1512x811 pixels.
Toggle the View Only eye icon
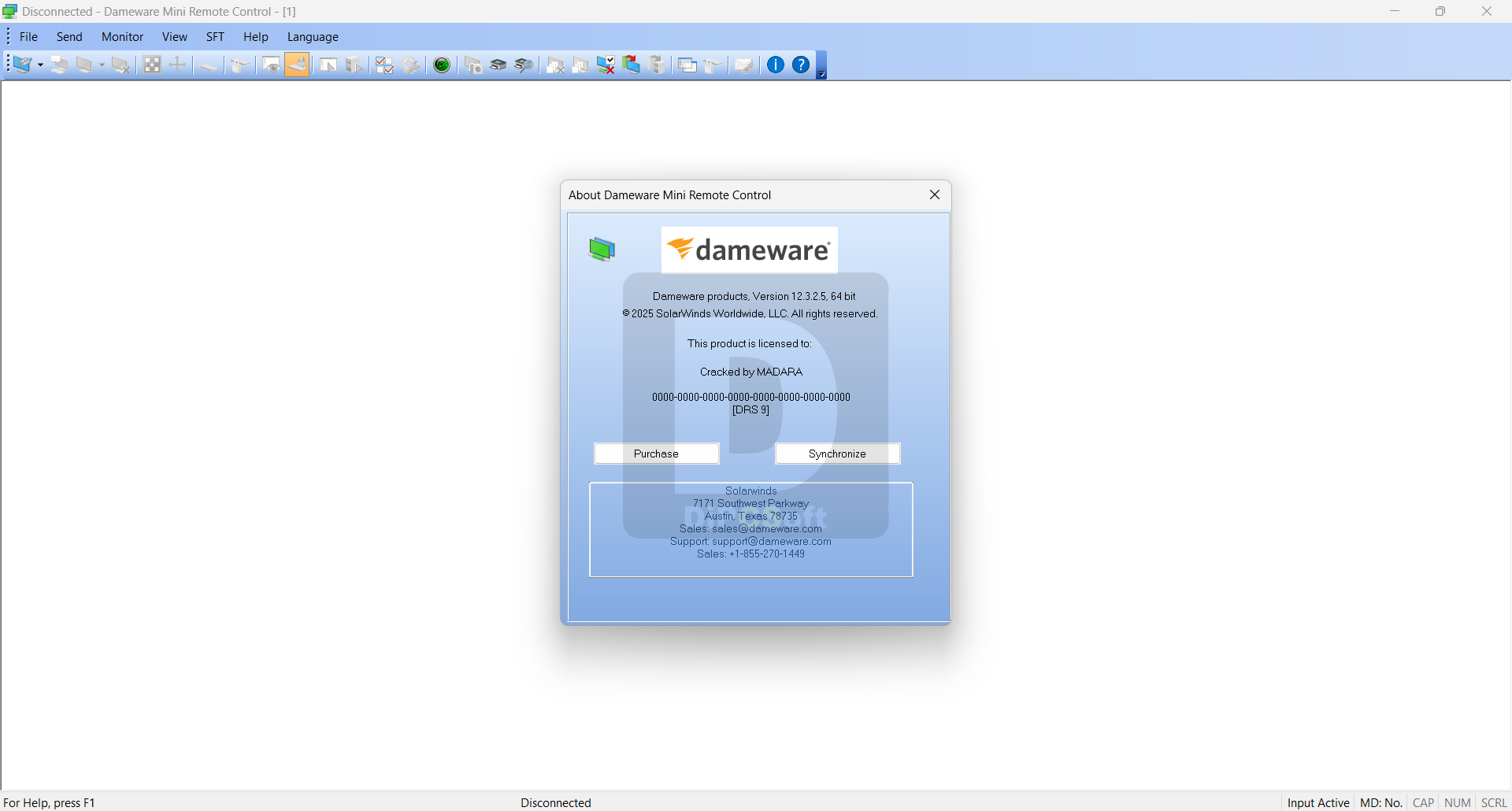point(272,65)
